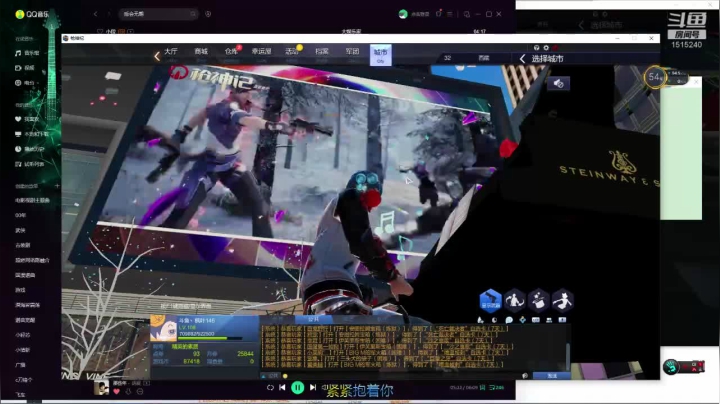Open 播放历史 in QQ Music sidebar
720x404 pixels.
point(29,149)
